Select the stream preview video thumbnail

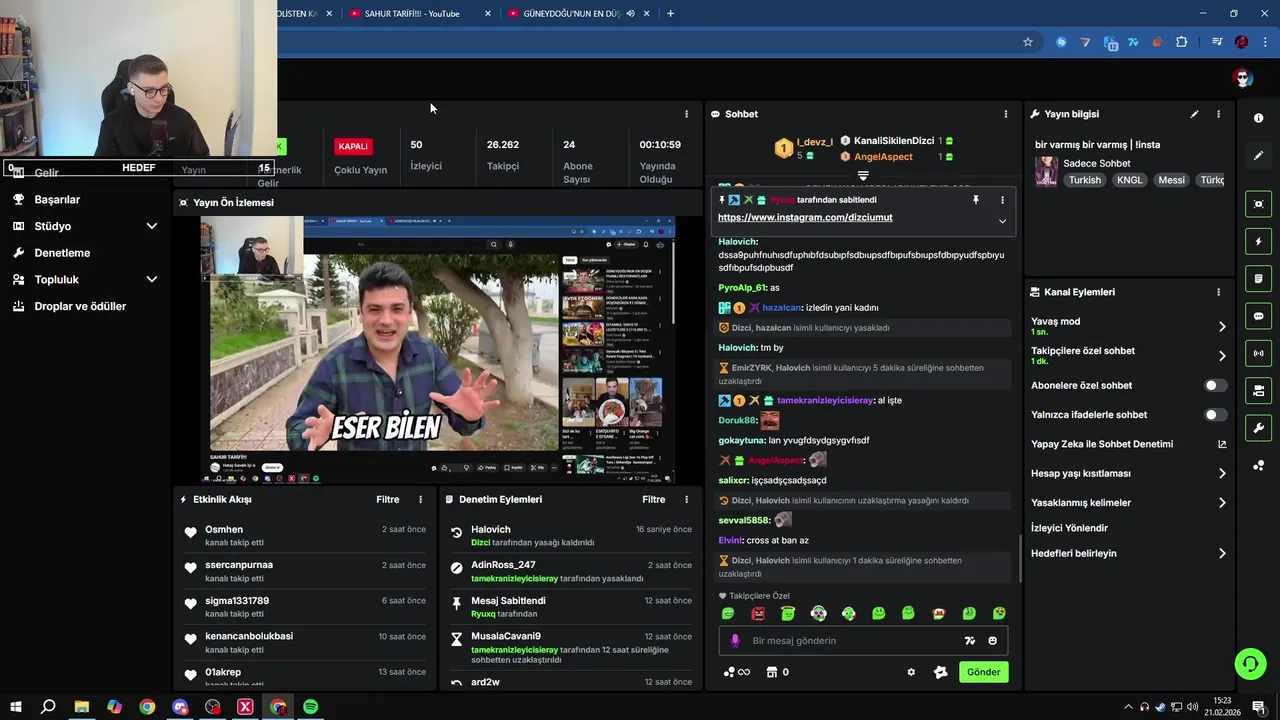(438, 350)
